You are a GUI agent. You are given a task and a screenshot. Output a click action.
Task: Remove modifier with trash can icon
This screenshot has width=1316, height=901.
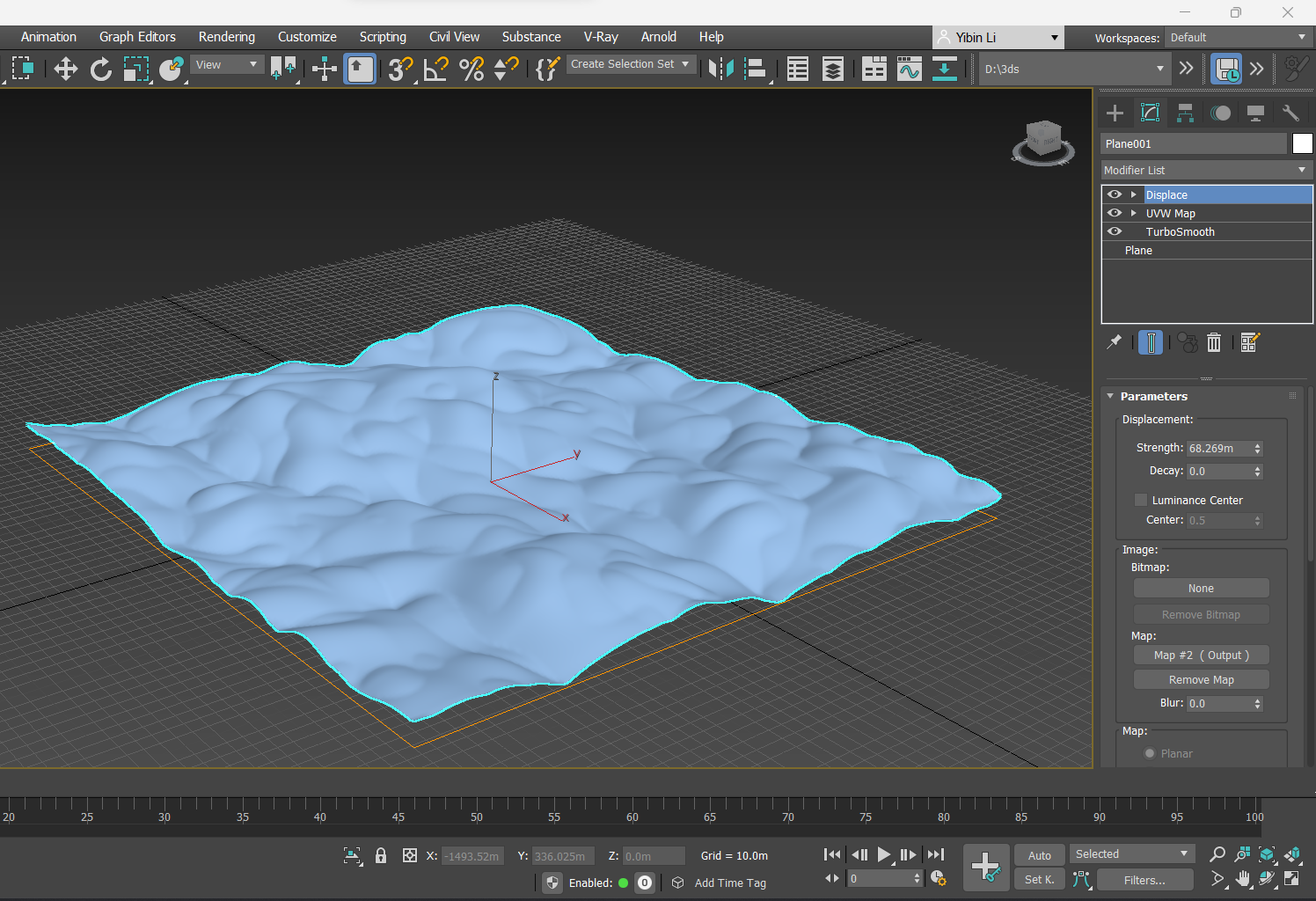tap(1214, 342)
